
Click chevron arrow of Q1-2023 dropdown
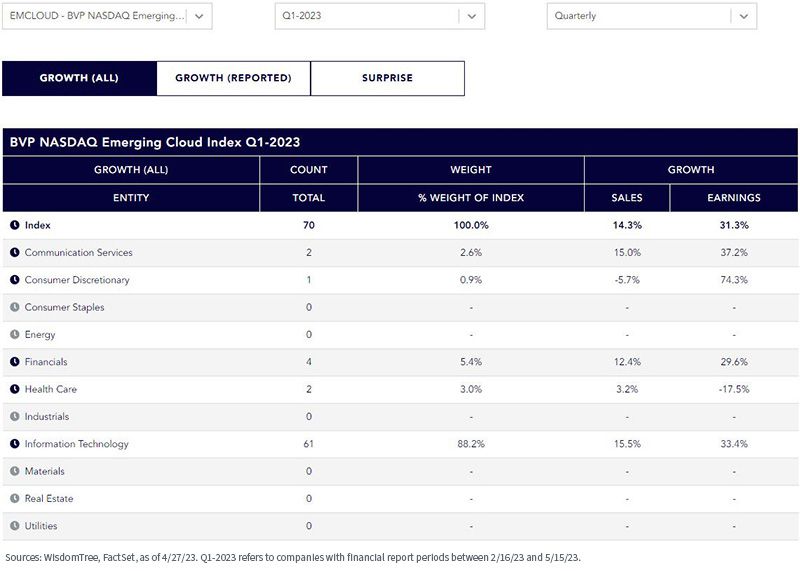click(472, 16)
